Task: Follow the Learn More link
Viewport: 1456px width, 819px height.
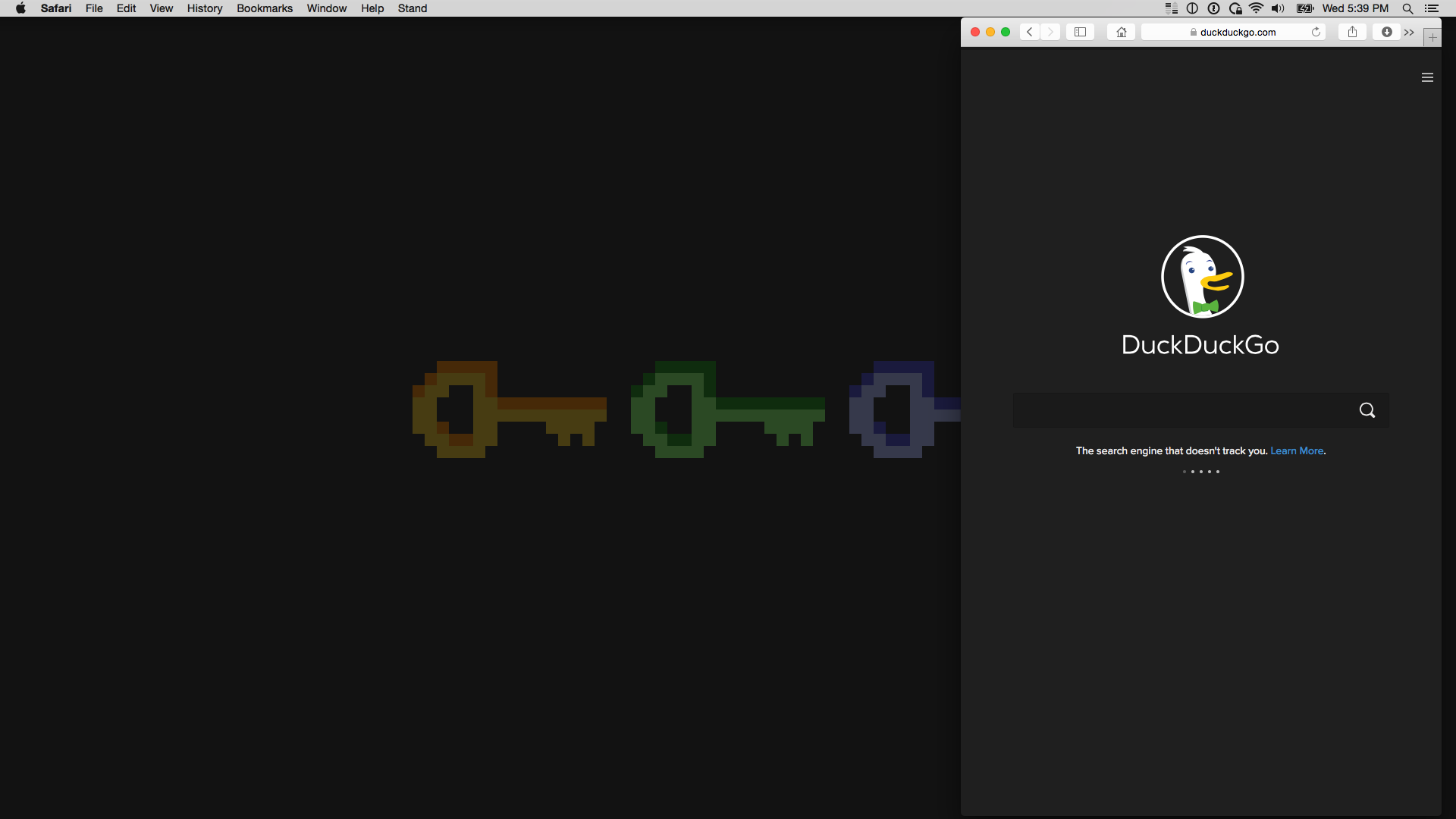Action: pyautogui.click(x=1297, y=450)
